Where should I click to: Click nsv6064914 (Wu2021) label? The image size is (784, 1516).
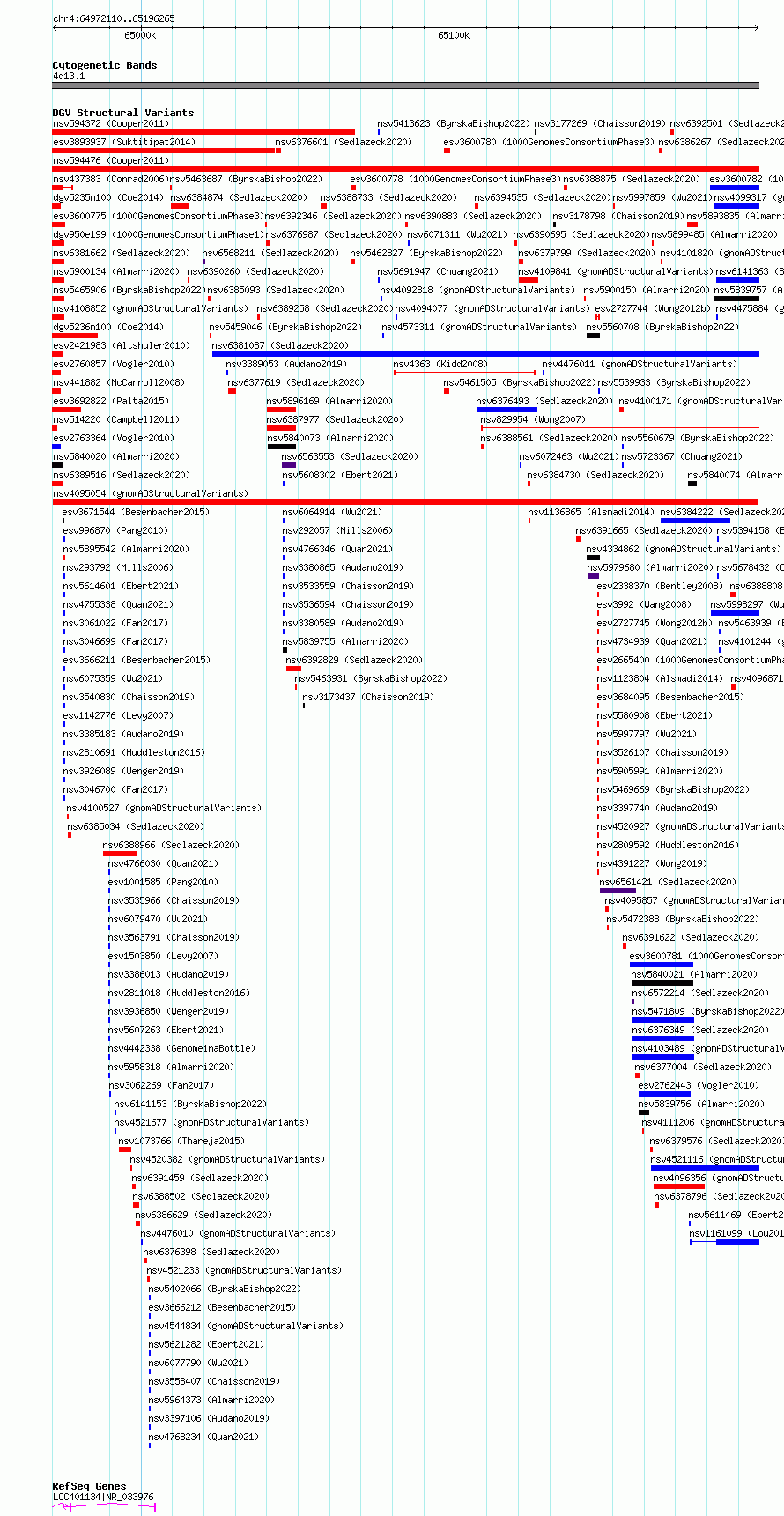(x=332, y=513)
